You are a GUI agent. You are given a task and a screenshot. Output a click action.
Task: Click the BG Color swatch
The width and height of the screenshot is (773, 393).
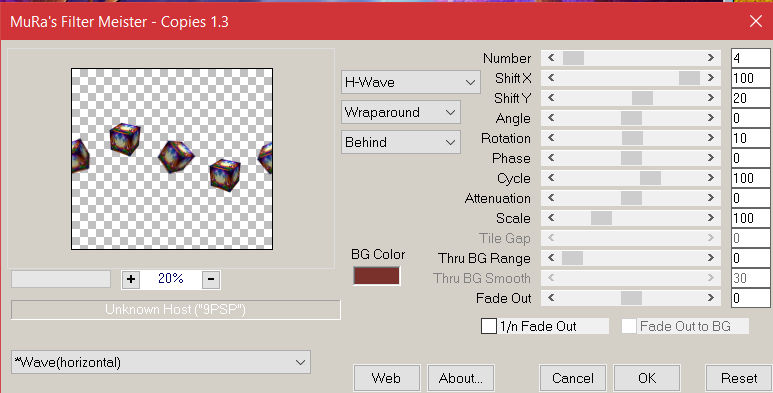376,276
